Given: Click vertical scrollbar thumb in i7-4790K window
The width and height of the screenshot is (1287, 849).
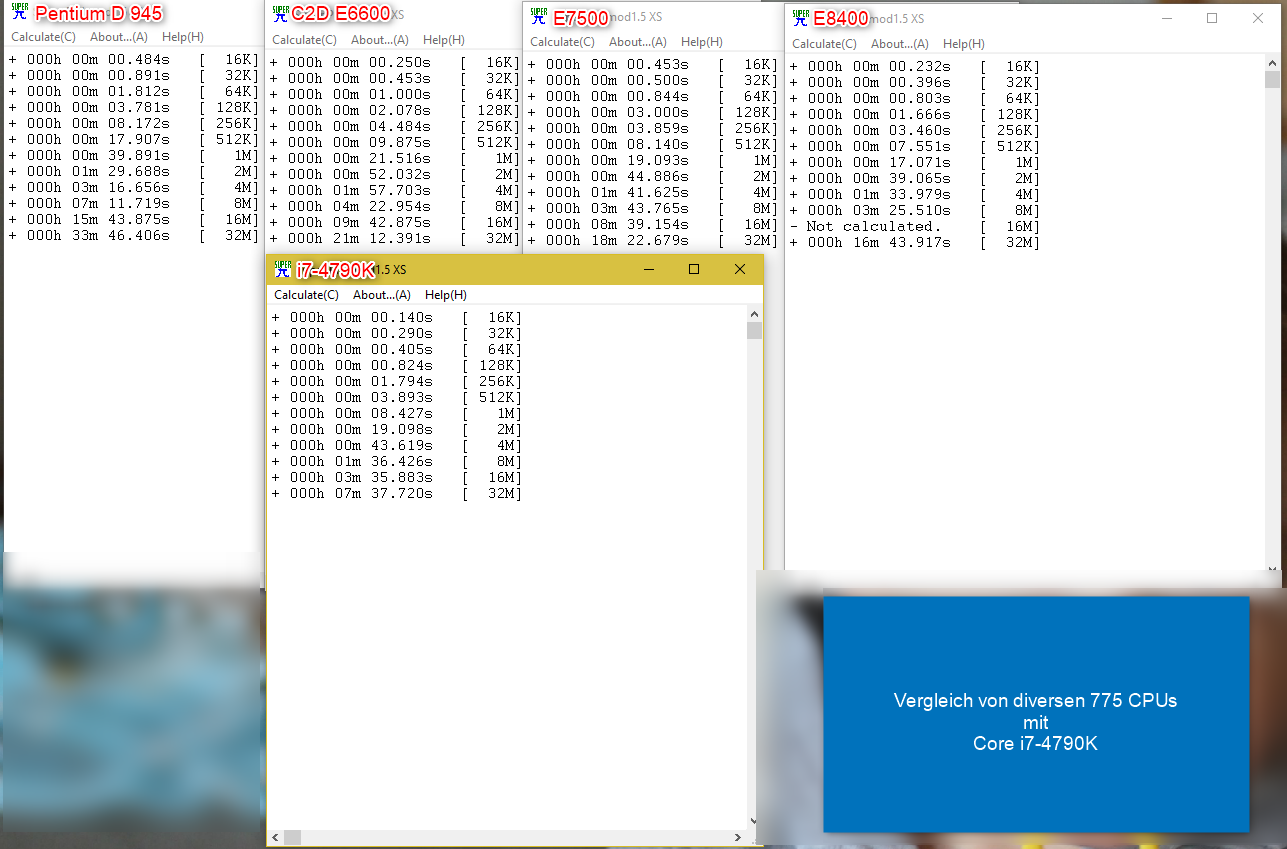Looking at the screenshot, I should tap(755, 331).
